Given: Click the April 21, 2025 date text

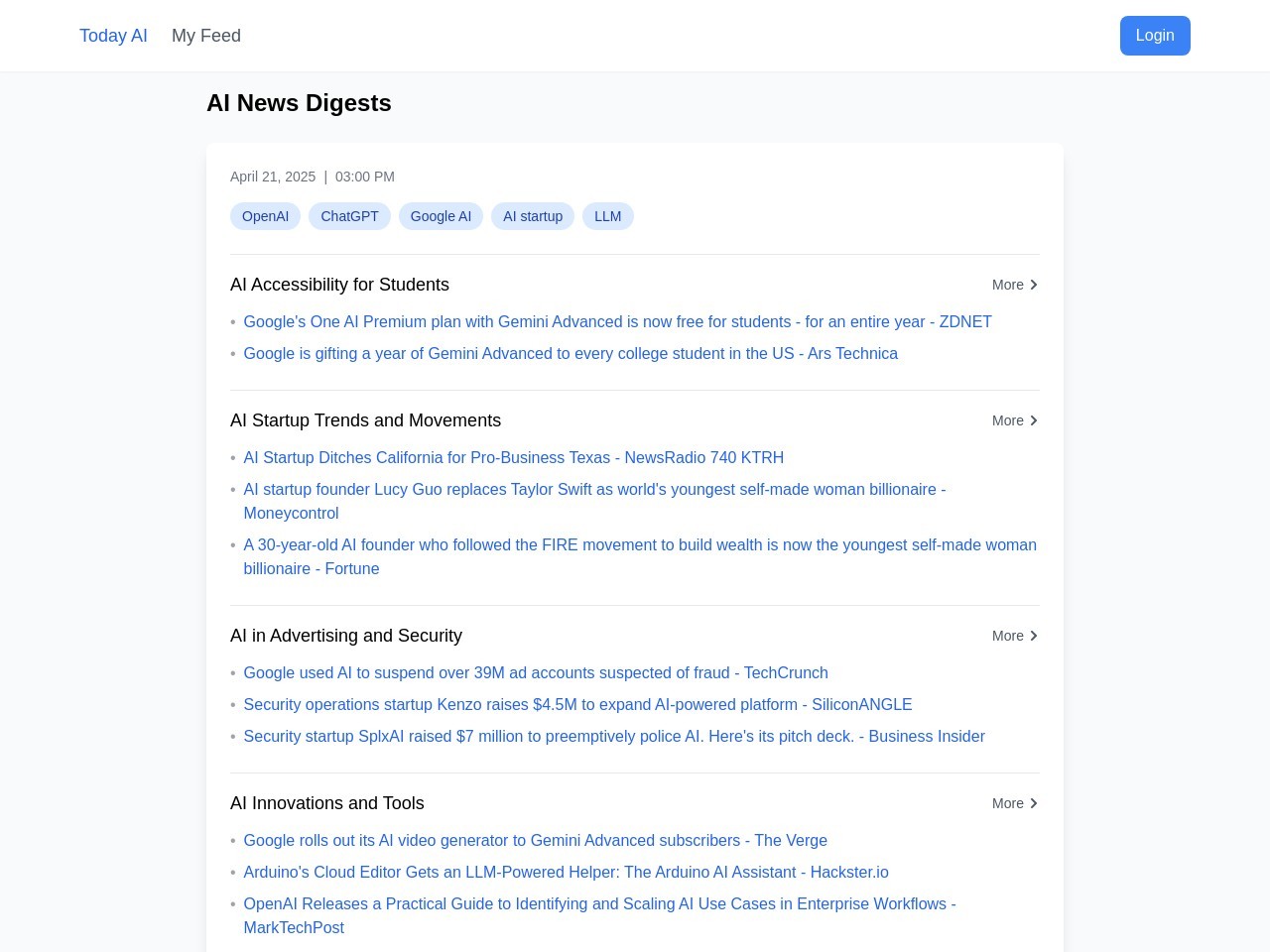Looking at the screenshot, I should [x=273, y=177].
